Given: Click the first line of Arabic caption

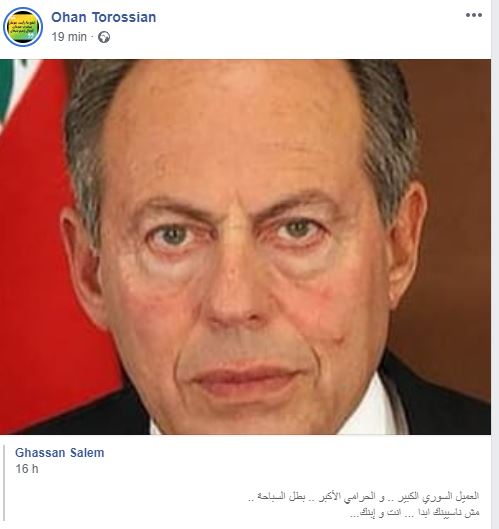Looking at the screenshot, I should point(363,497).
